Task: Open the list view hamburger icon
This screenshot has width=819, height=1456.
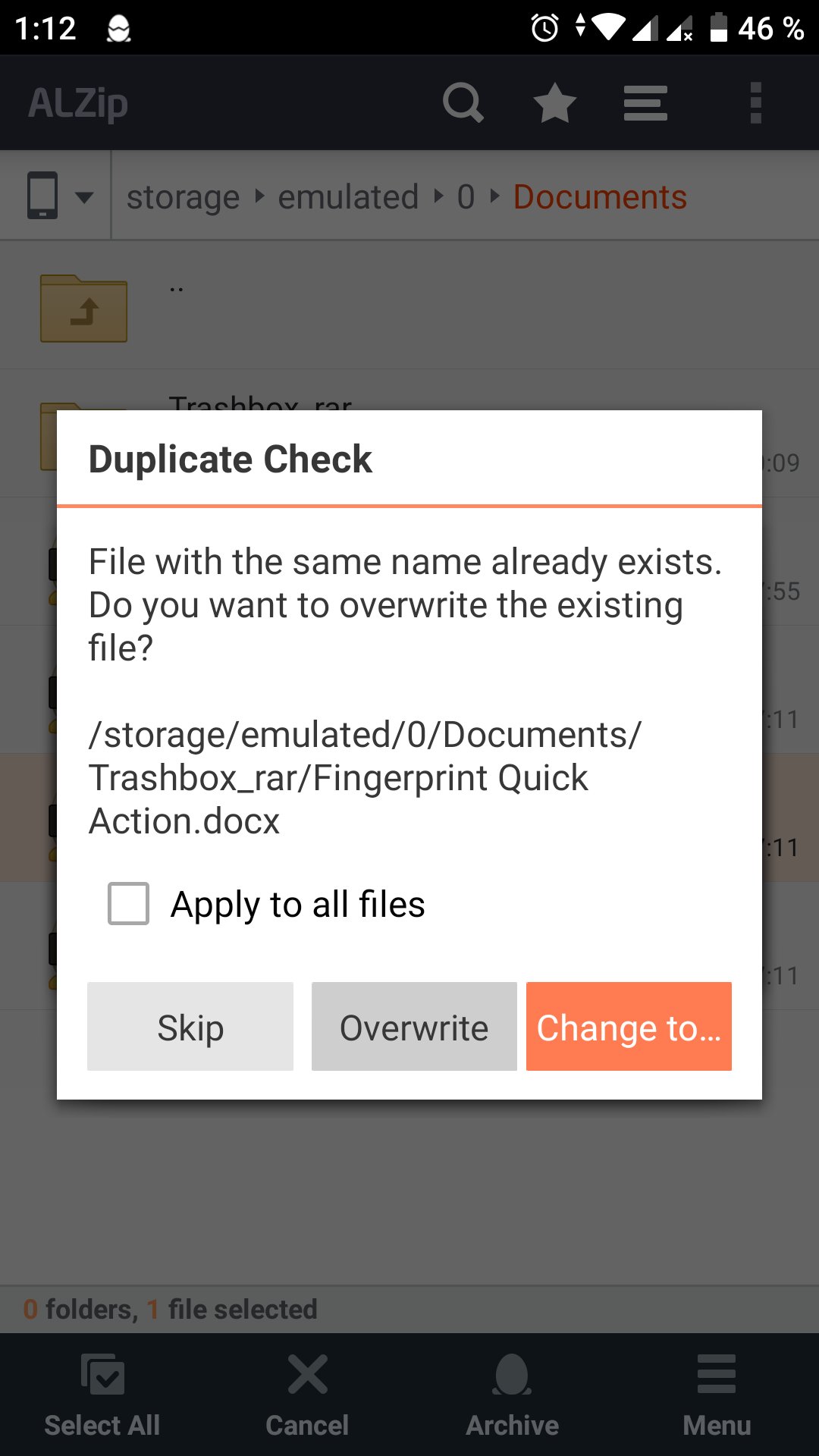Action: tap(645, 103)
